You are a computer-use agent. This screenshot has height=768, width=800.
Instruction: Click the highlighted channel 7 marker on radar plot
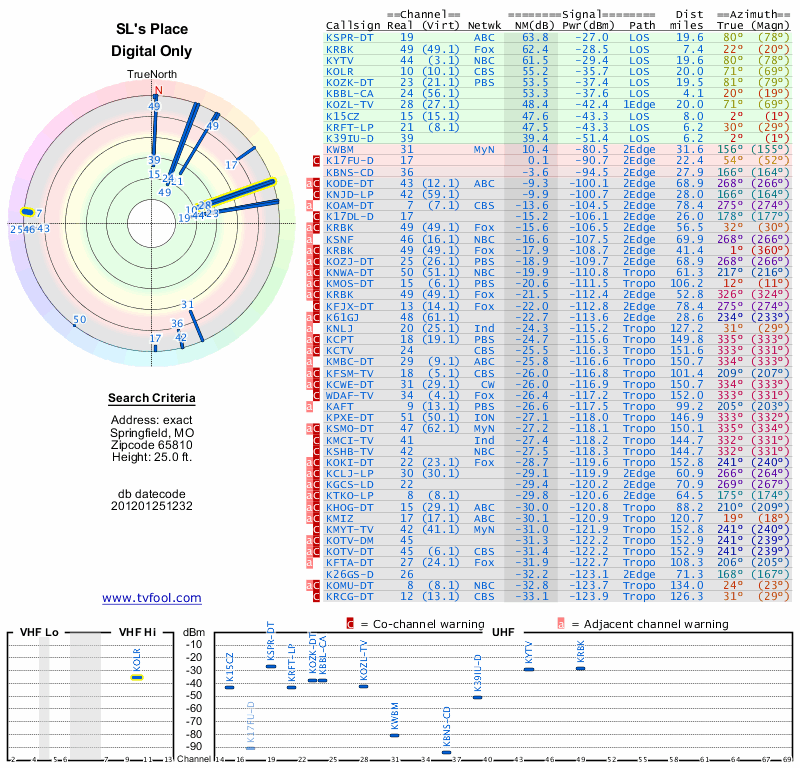tap(27, 212)
